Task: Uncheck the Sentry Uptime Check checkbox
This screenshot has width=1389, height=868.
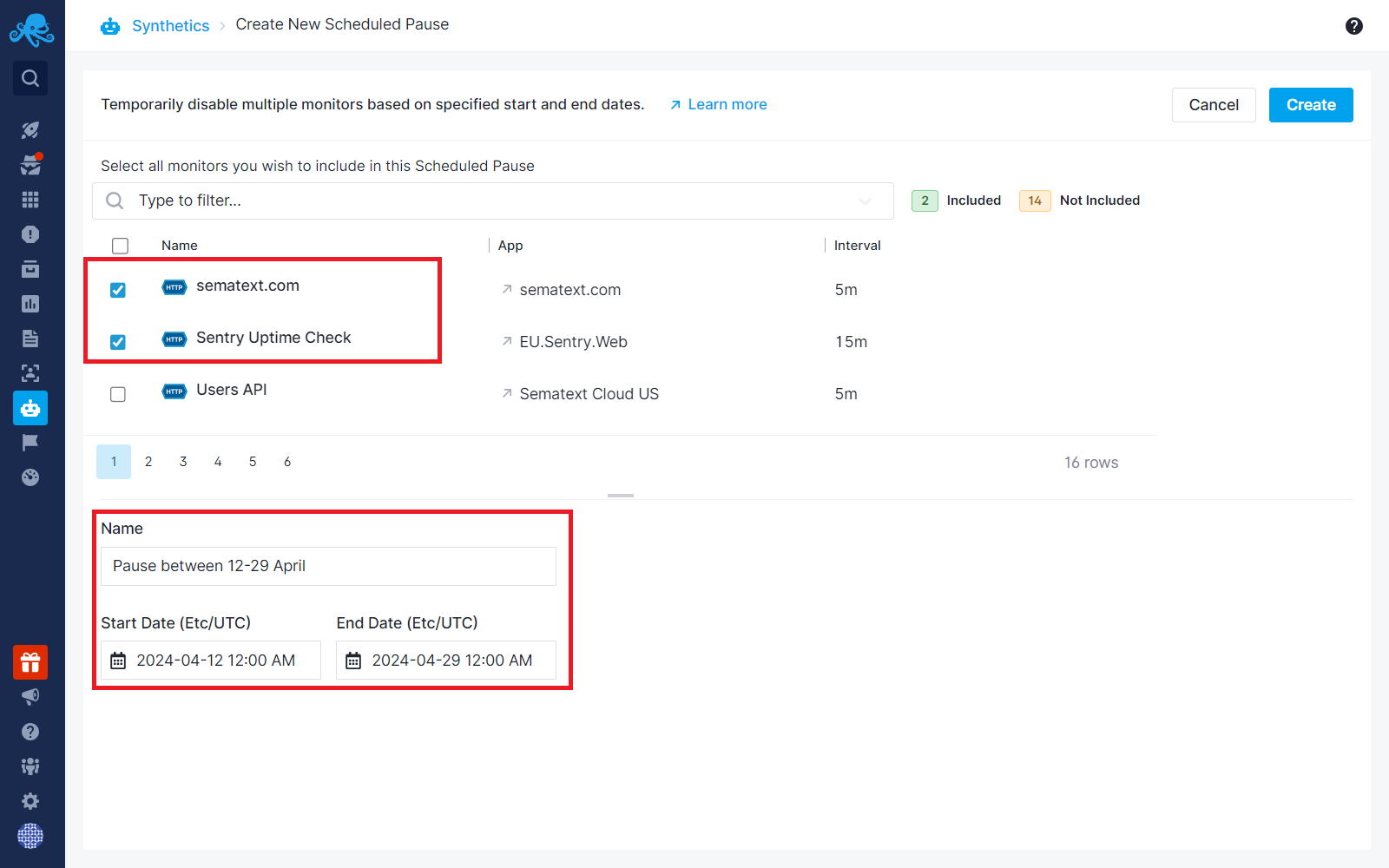Action: pyautogui.click(x=118, y=342)
